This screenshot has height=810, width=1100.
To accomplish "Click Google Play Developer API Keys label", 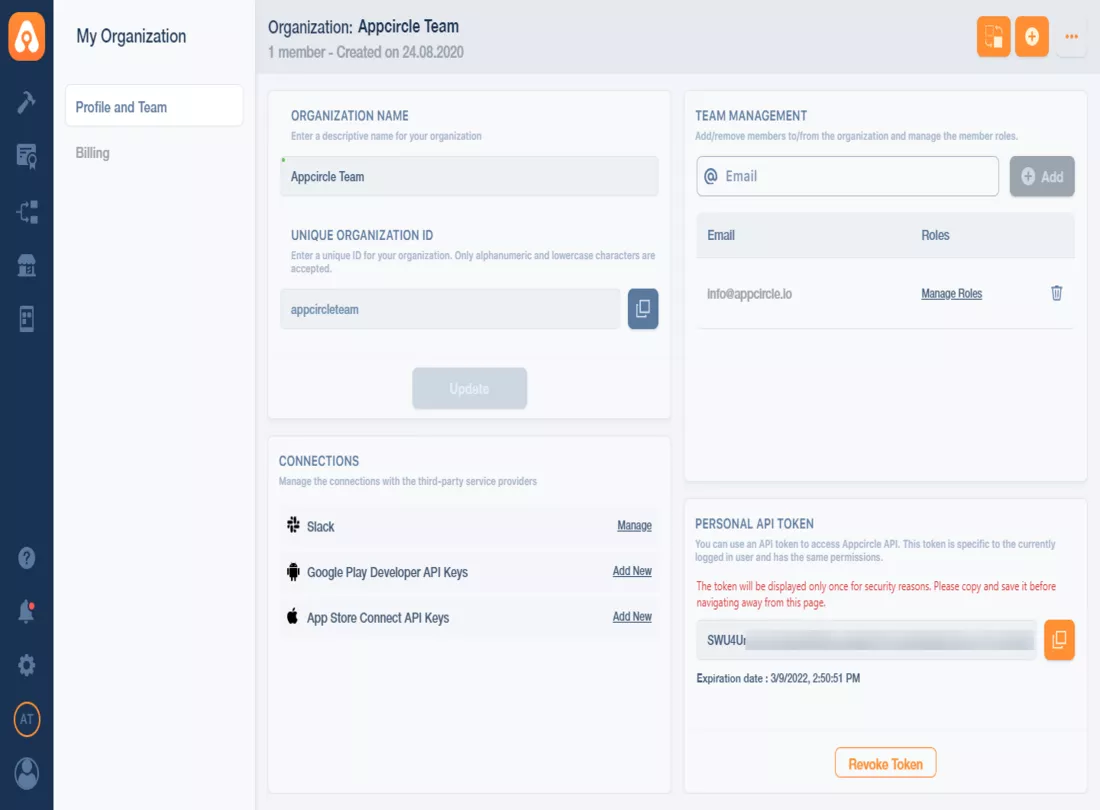I will [x=387, y=572].
